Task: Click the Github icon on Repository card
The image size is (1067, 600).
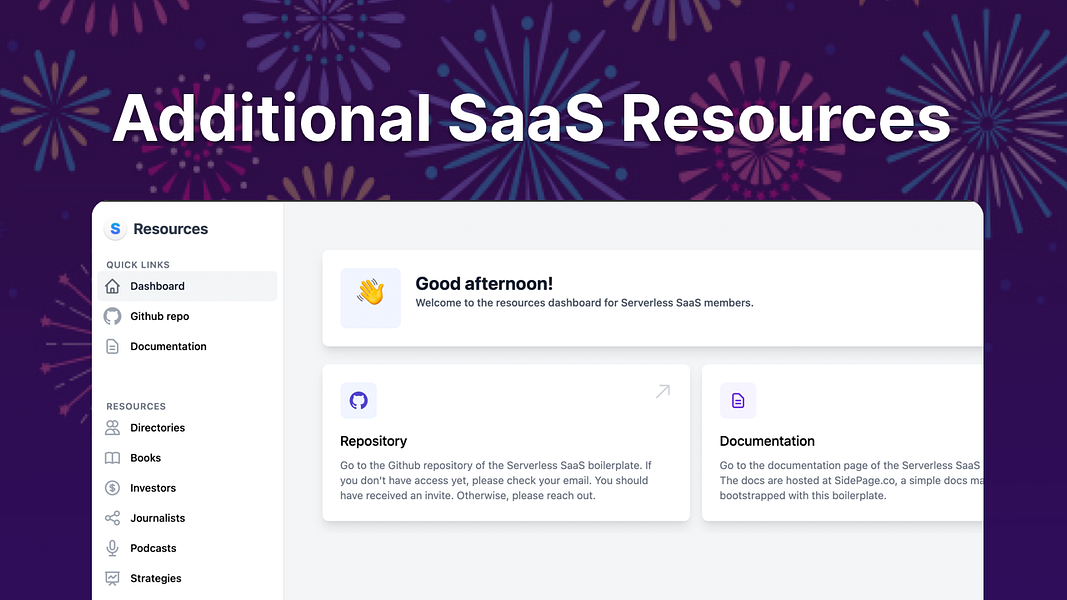Action: 359,400
